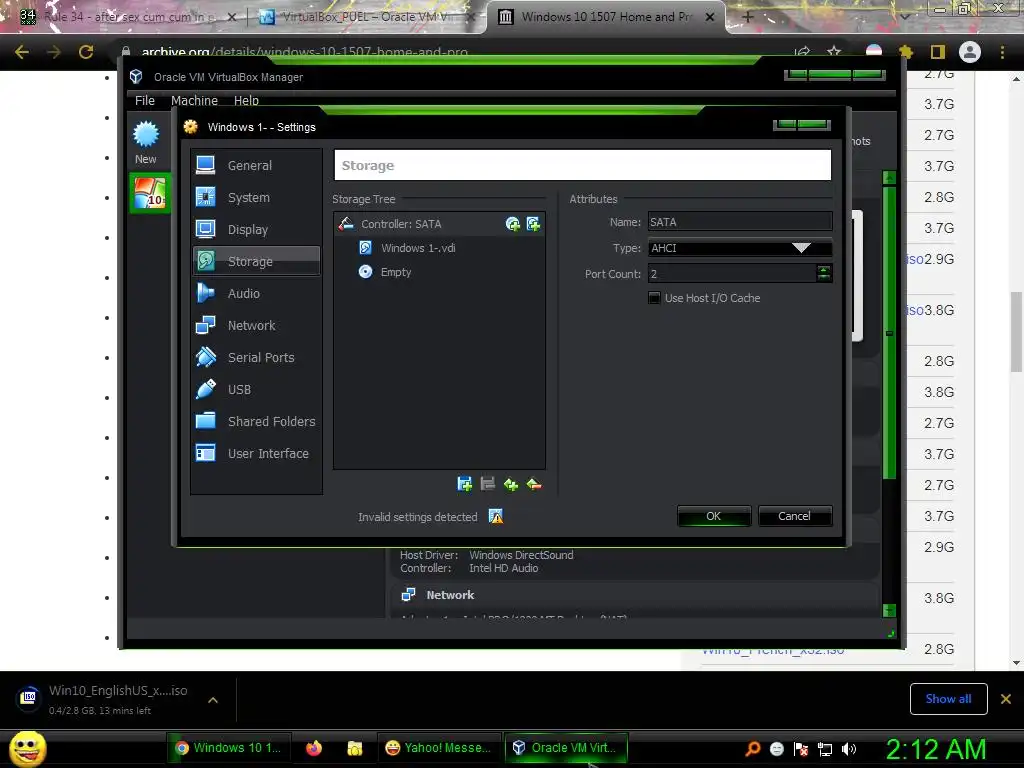The height and width of the screenshot is (768, 1024).
Task: Click the Port Count spinner arrows
Action: pos(824,274)
